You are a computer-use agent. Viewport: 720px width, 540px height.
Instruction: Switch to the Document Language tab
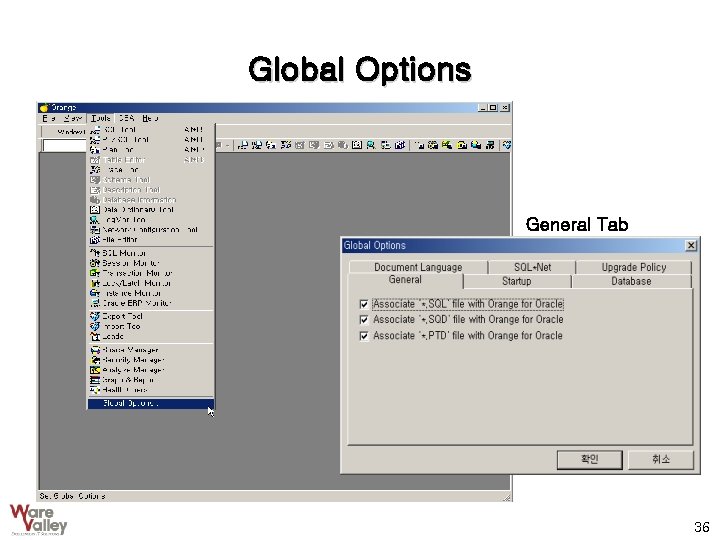click(x=418, y=267)
